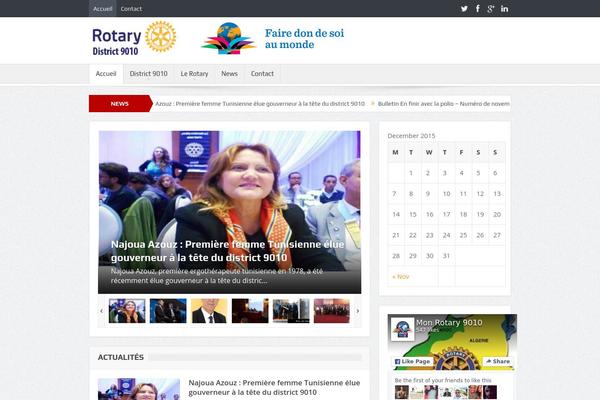Click December 2015 calendar title
600x400 pixels.
point(411,136)
